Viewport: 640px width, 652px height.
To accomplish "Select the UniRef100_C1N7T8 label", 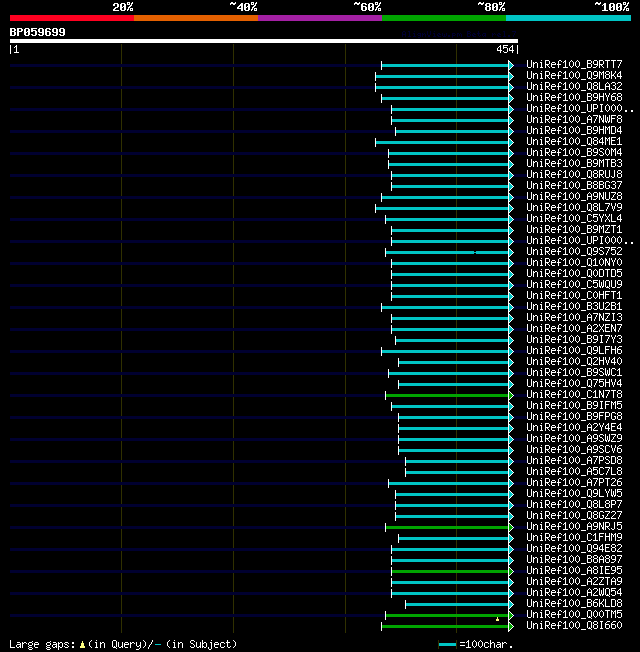I will 574,395.
